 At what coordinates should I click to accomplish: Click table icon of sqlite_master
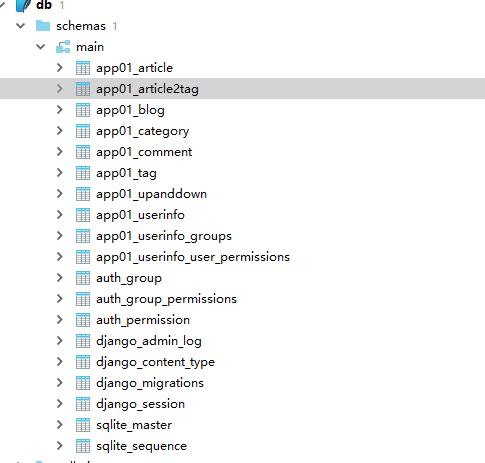click(83, 425)
